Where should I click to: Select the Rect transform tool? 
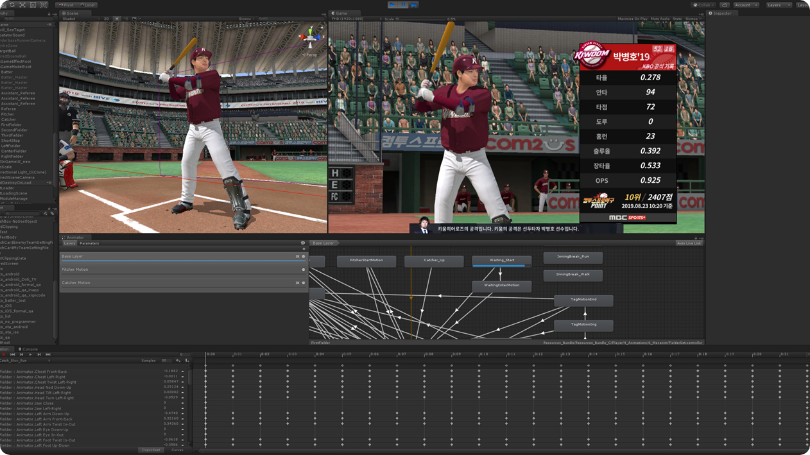click(33, 5)
